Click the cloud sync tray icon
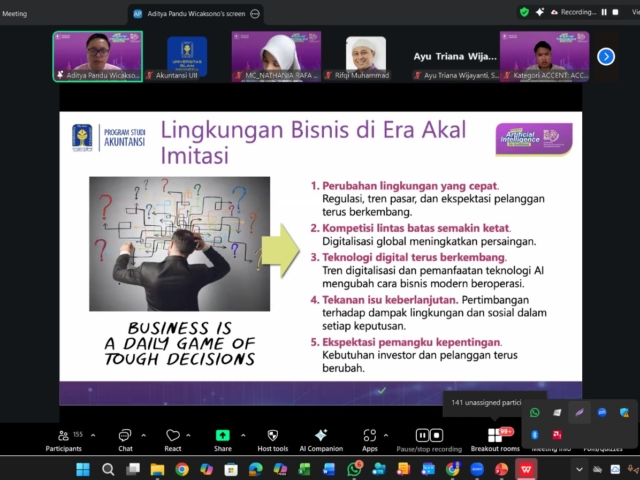 click(615, 469)
